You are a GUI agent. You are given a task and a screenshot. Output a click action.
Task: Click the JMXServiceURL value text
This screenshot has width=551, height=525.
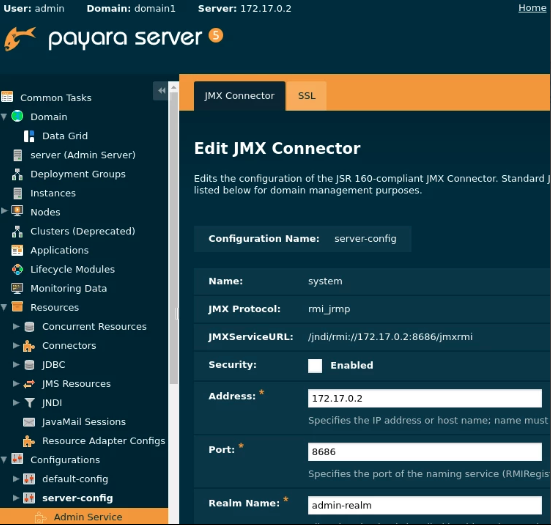[x=390, y=337]
